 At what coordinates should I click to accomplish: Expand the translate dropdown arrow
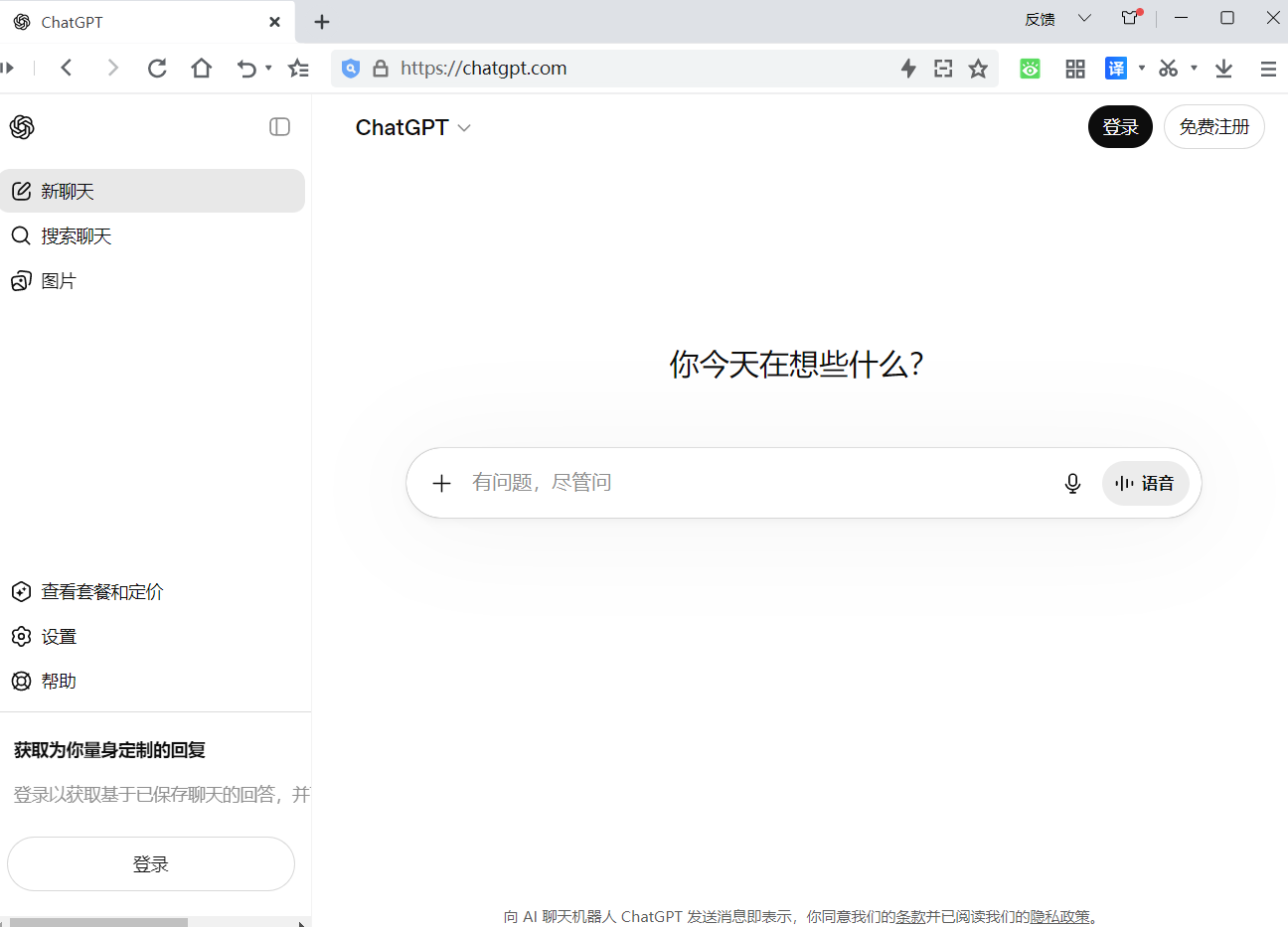(x=1142, y=68)
